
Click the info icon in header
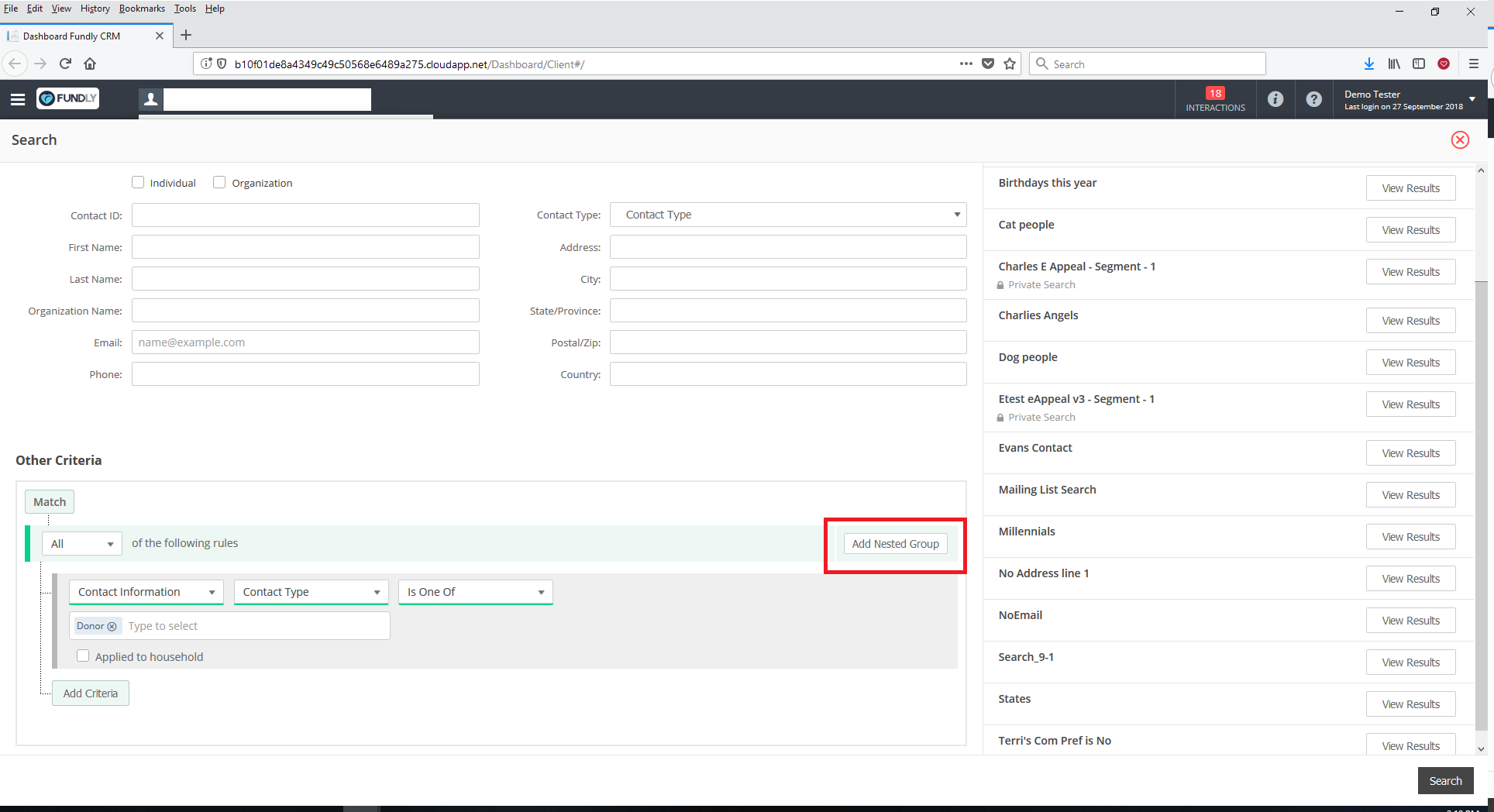[x=1275, y=99]
